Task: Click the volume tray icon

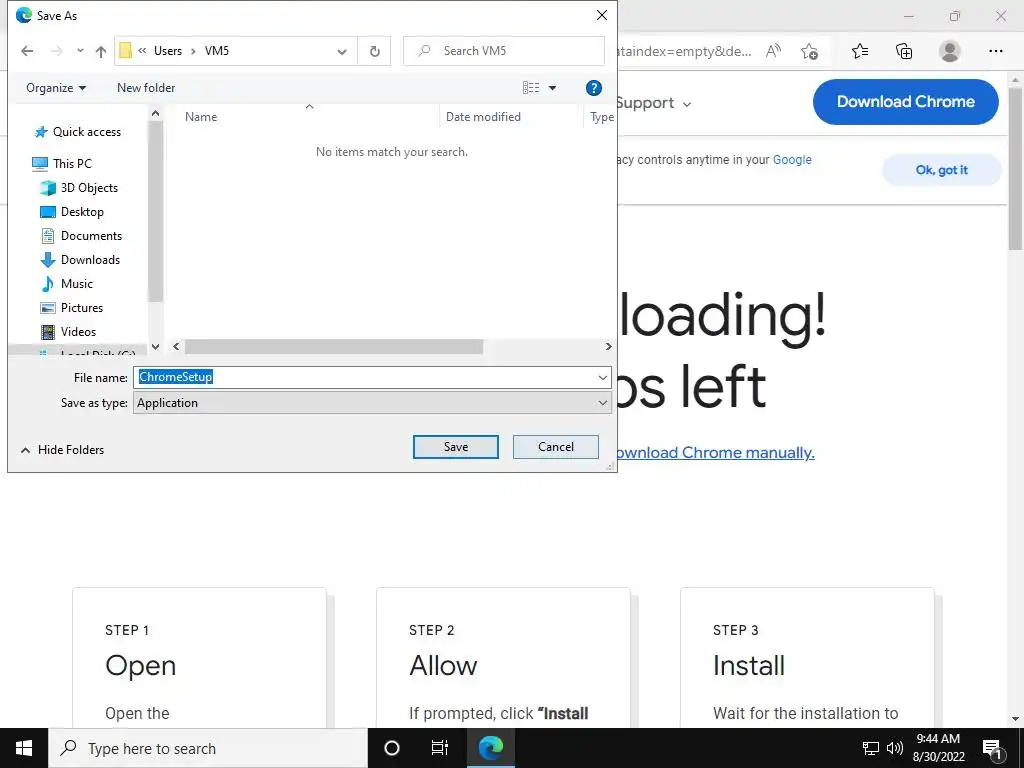Action: point(895,748)
